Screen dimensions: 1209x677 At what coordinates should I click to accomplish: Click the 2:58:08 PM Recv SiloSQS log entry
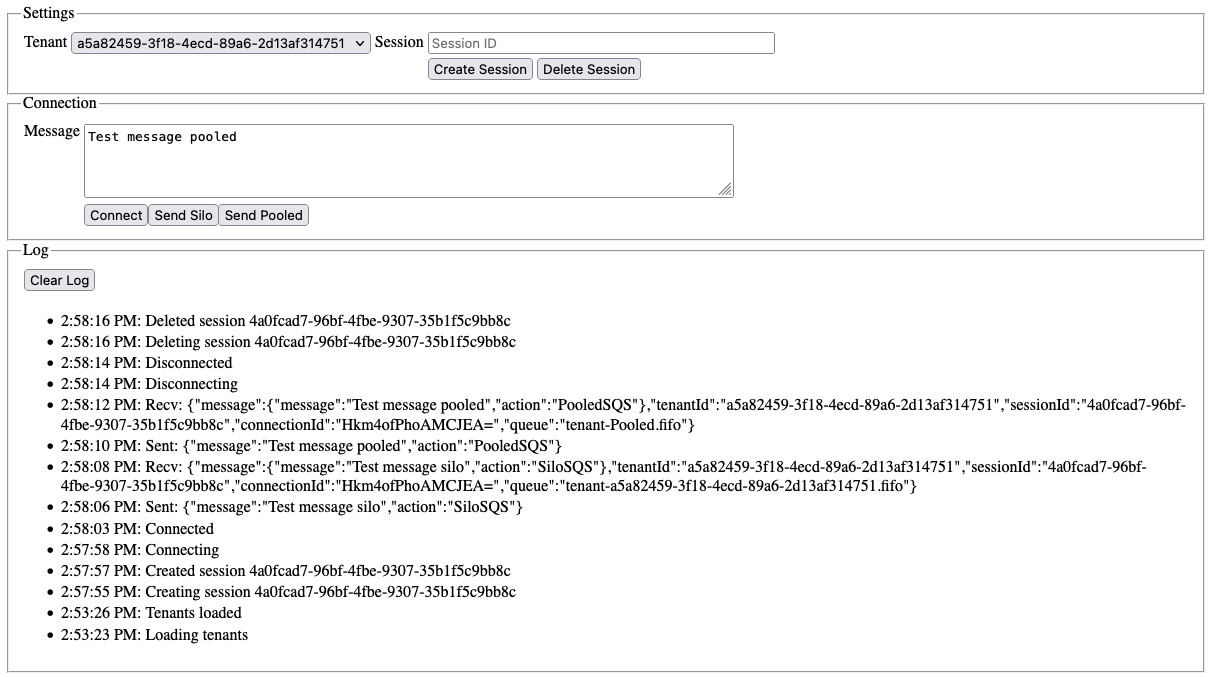point(604,476)
